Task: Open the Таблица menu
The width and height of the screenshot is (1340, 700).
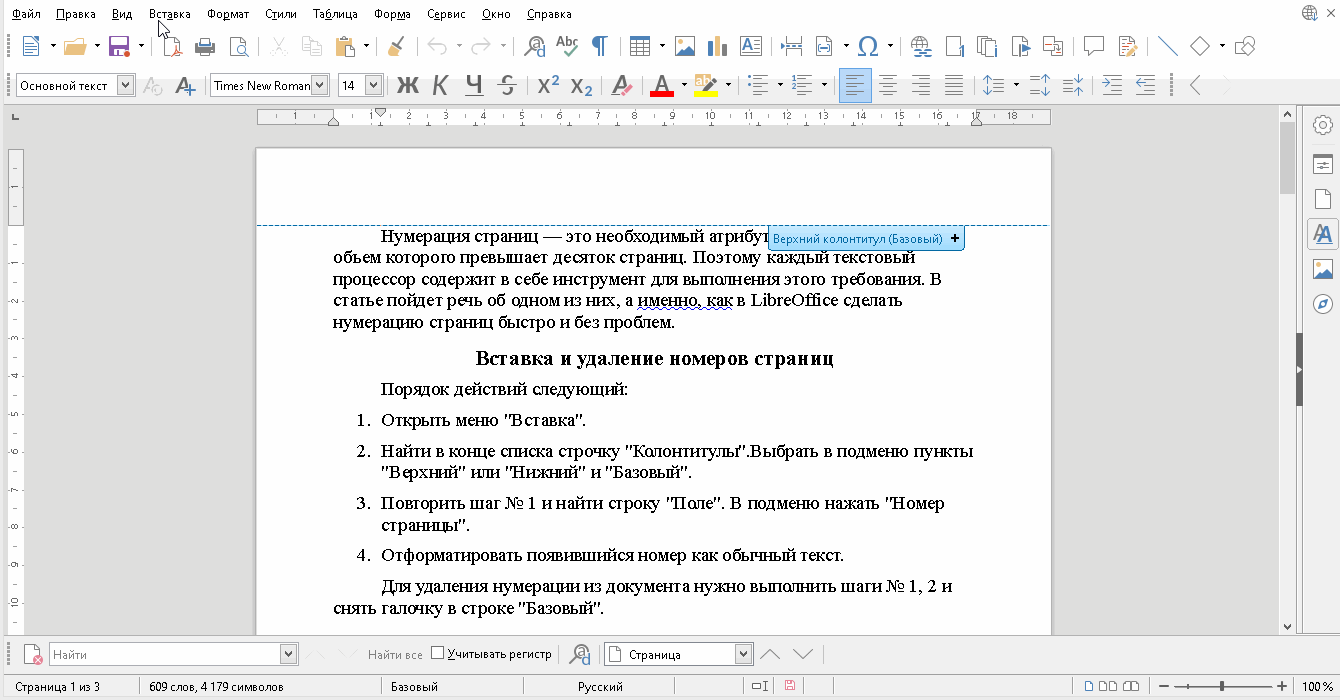Action: tap(335, 14)
